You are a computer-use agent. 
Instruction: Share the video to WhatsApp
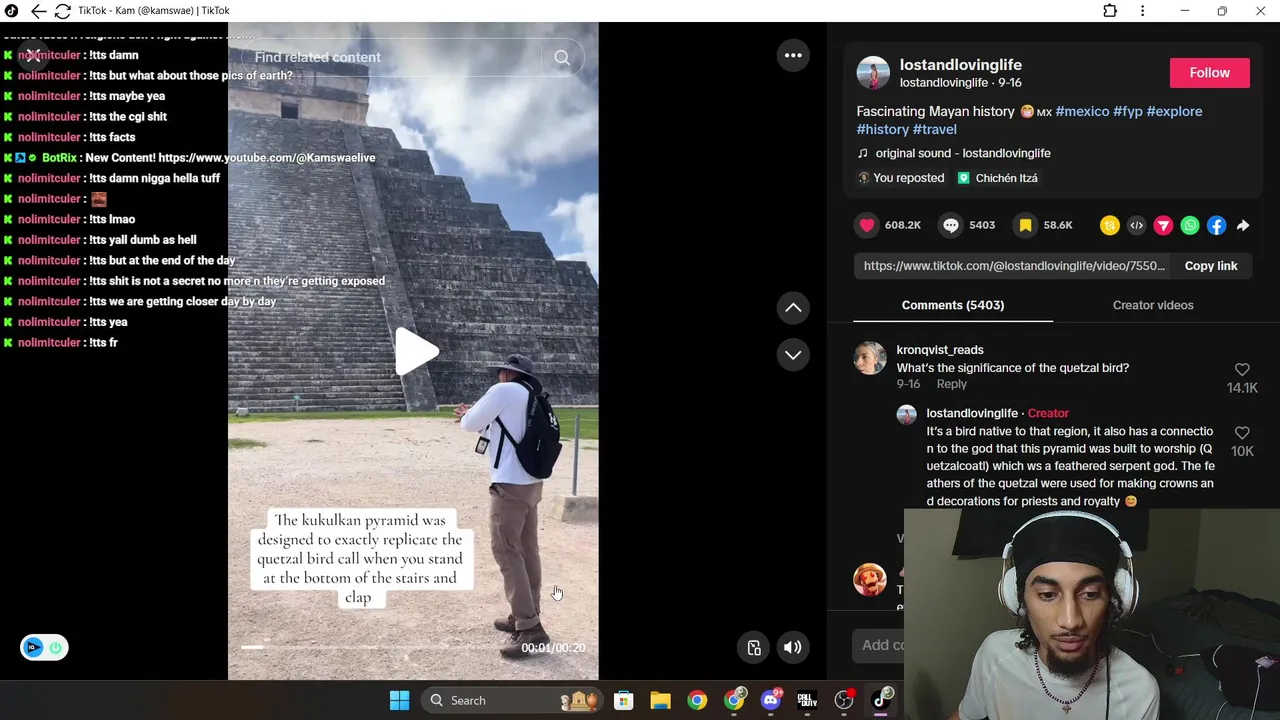tap(1190, 226)
